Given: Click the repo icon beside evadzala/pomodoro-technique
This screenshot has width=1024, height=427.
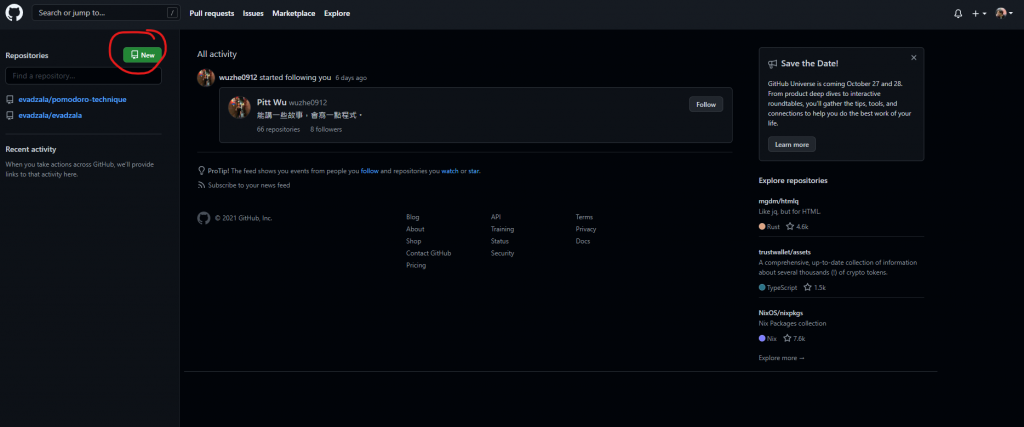Looking at the screenshot, I should (10, 100).
